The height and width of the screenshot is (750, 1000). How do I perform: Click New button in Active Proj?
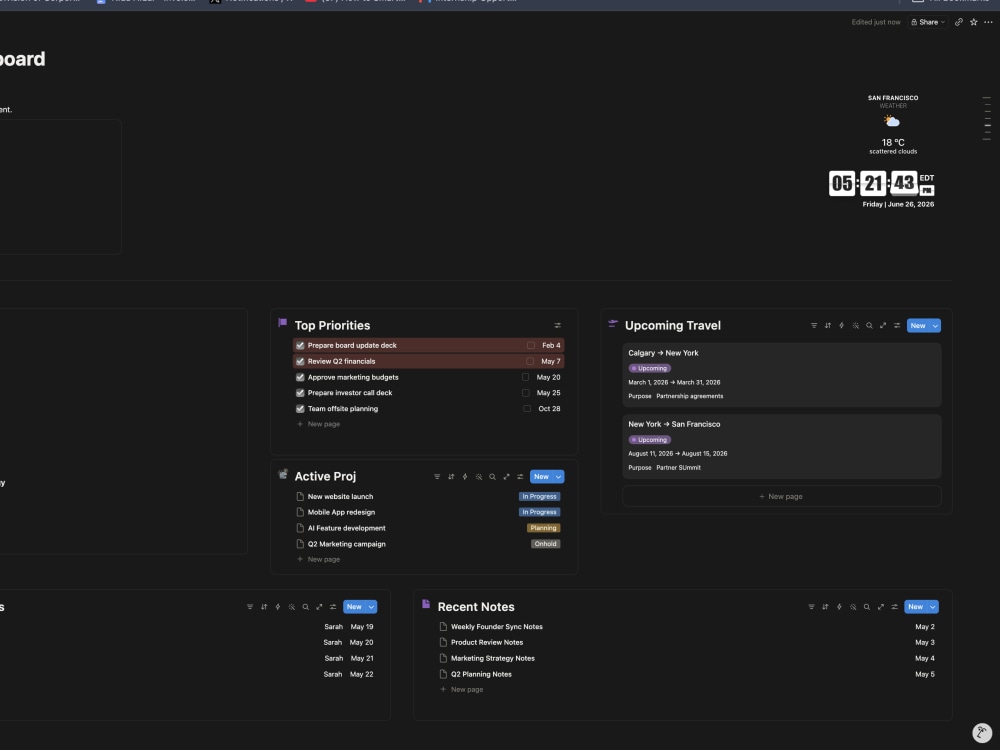point(541,477)
